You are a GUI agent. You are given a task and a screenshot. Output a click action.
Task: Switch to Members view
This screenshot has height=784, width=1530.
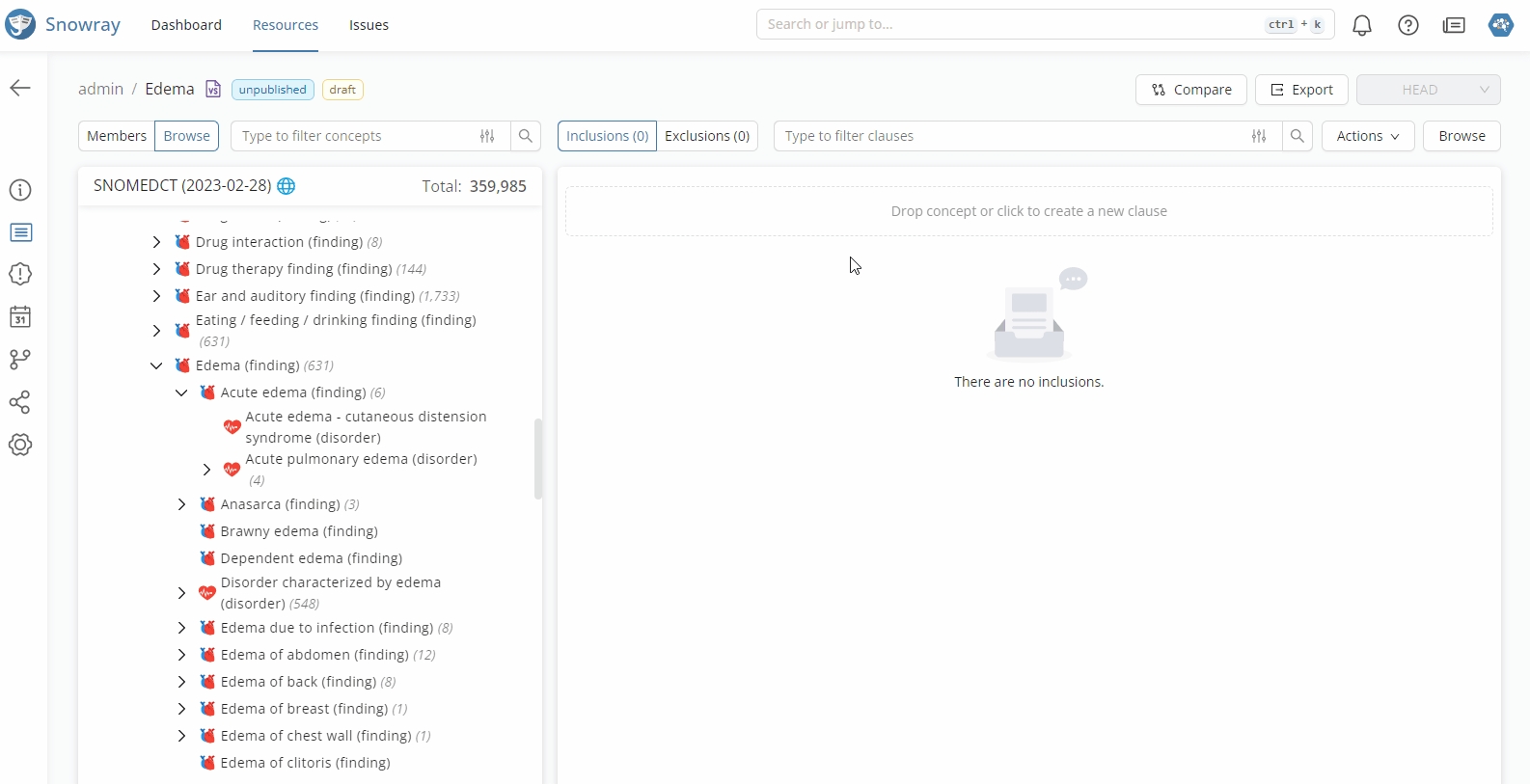point(117,136)
